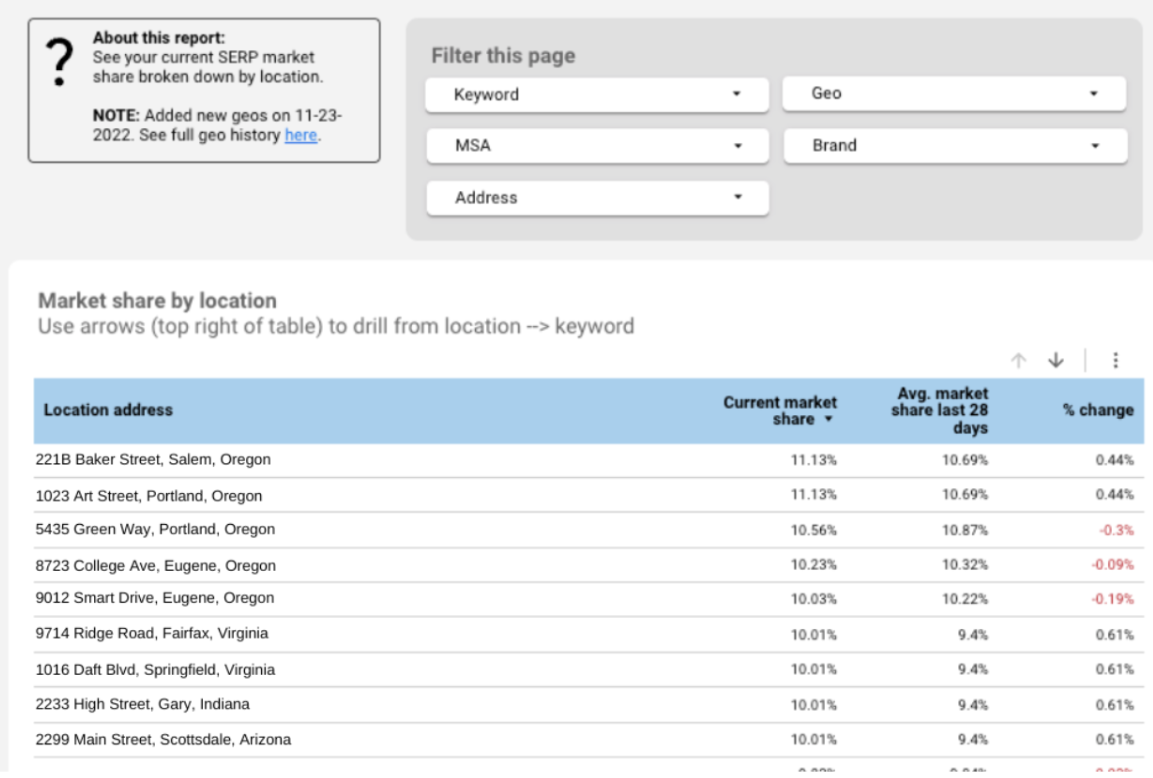
Task: Sort table by the % change column
Action: click(1097, 410)
